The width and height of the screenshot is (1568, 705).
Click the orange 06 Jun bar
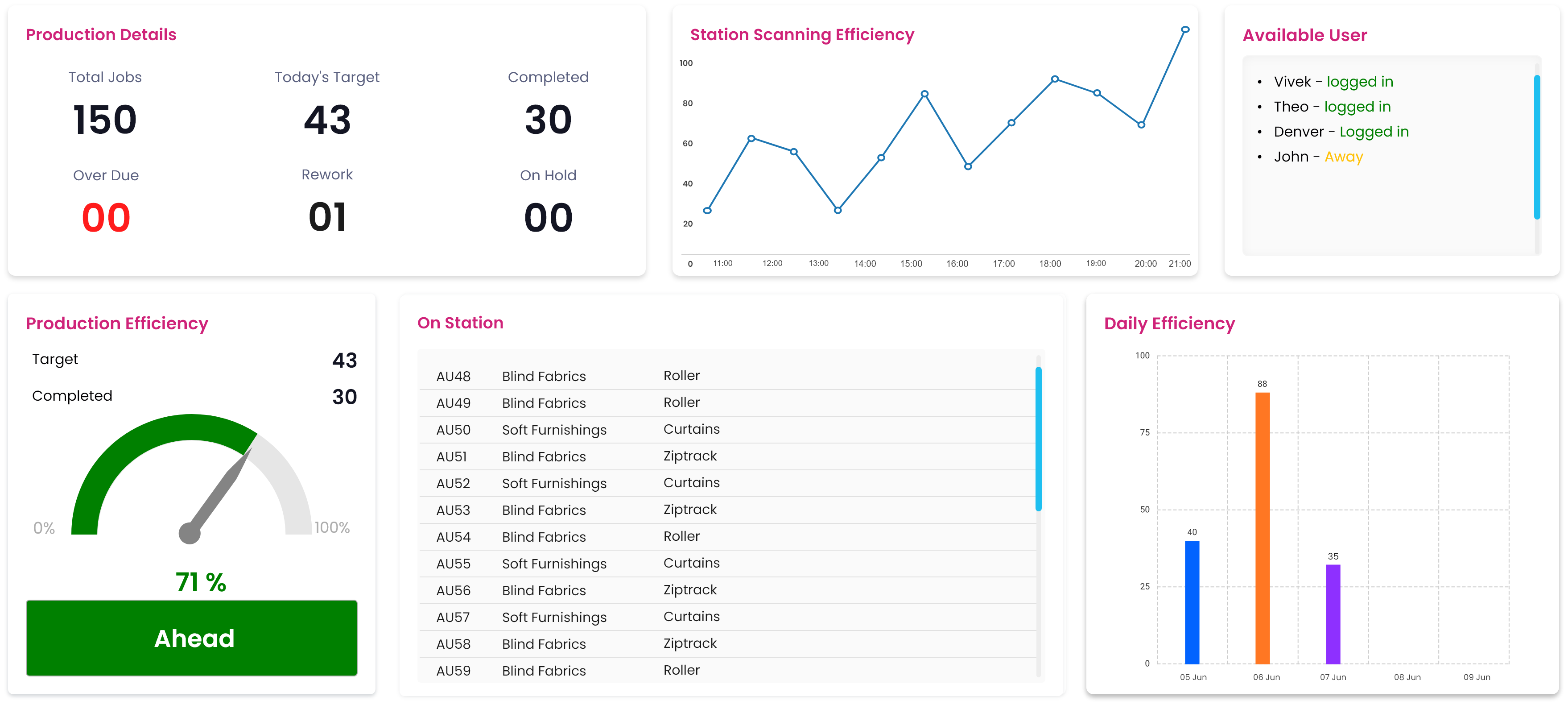click(1262, 527)
